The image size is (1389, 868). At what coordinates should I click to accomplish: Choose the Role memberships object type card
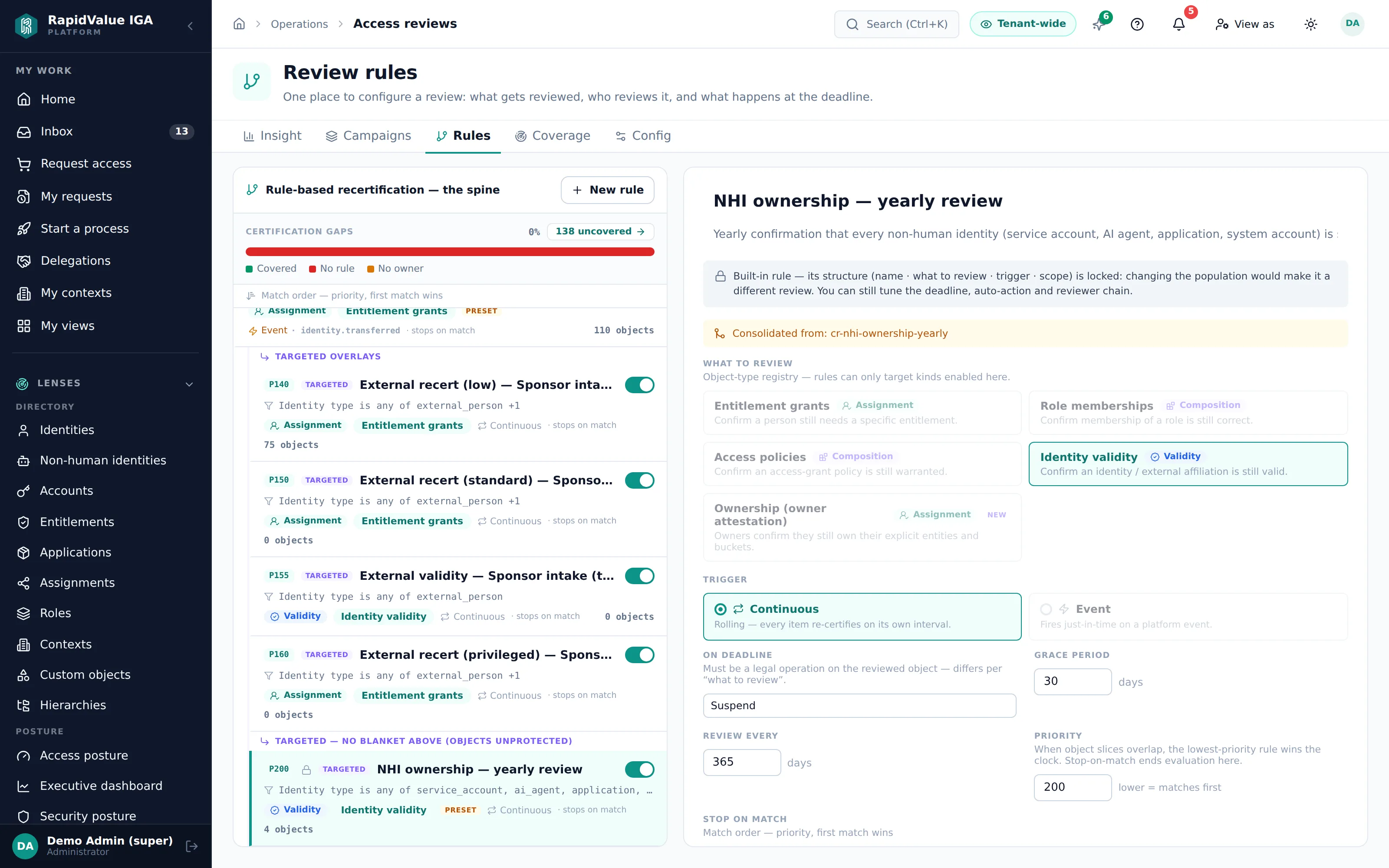click(1188, 412)
